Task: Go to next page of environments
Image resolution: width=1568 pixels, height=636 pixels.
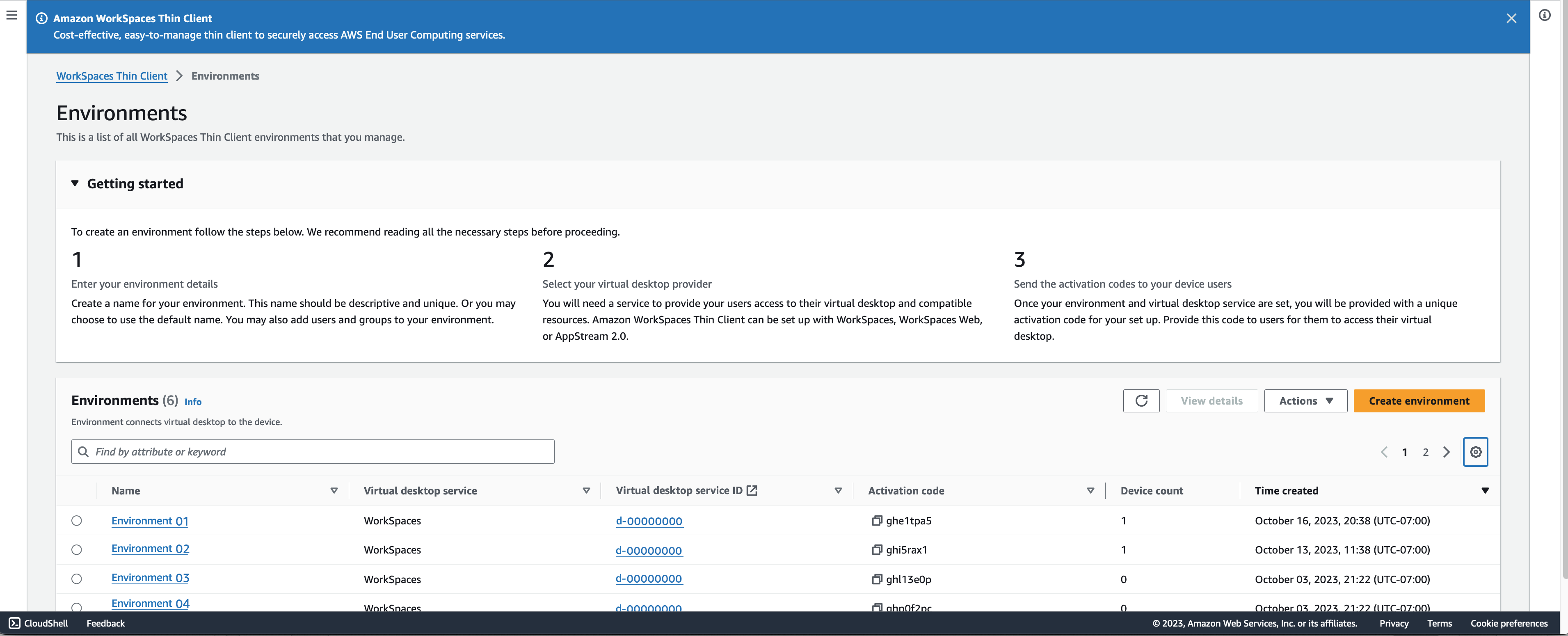Action: 1447,452
